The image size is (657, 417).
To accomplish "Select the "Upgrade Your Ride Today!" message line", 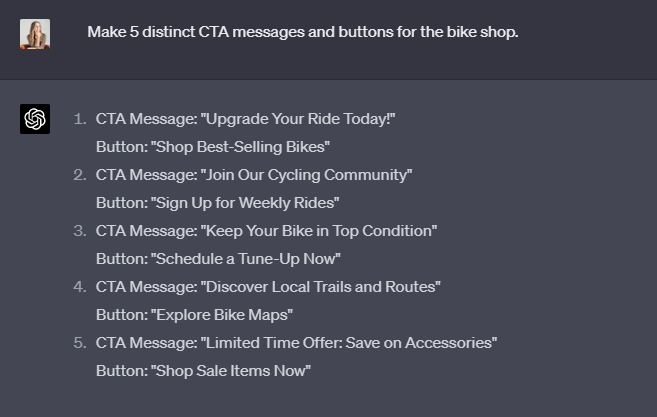I will (246, 119).
